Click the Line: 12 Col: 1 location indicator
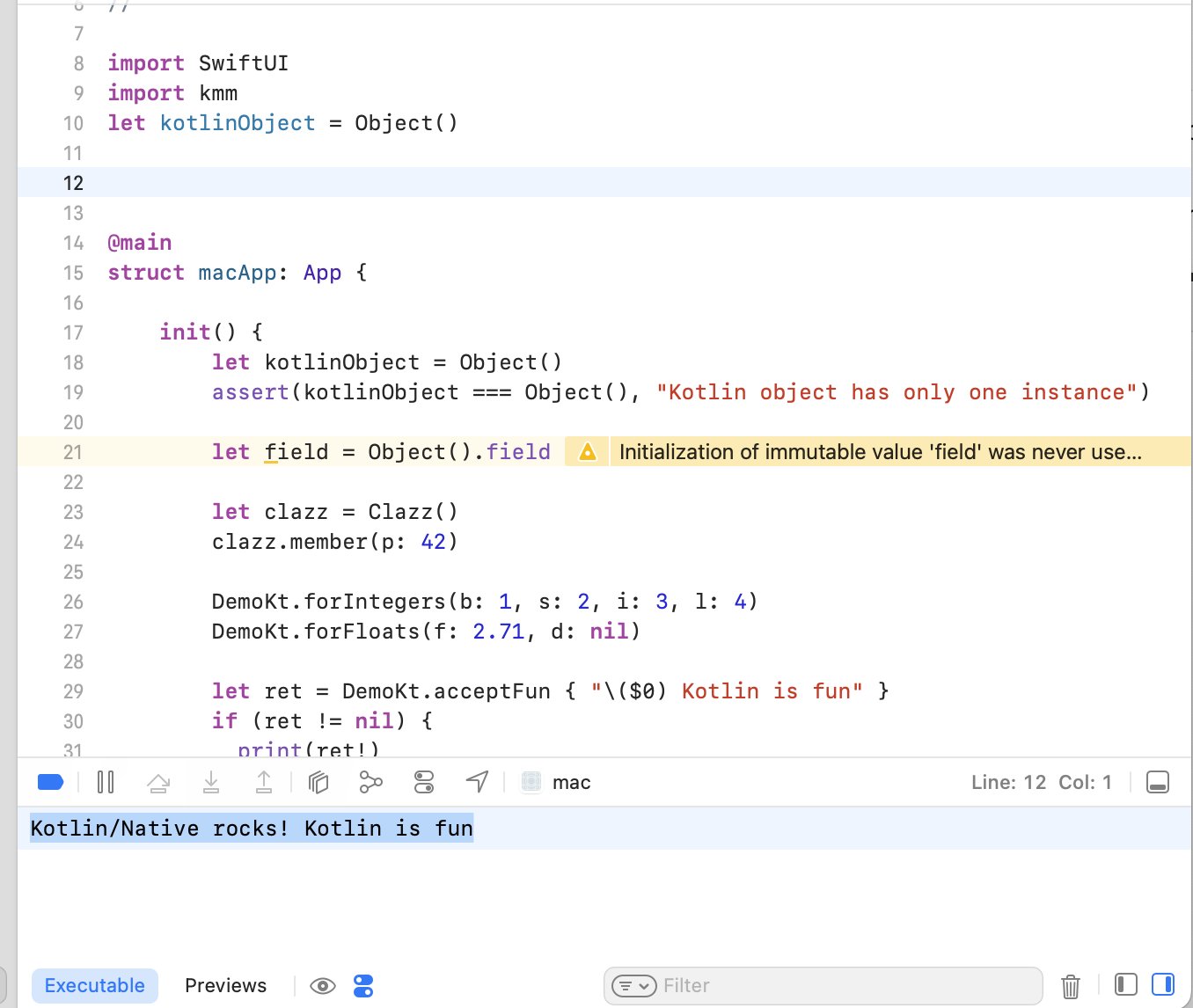1193x1008 pixels. (x=1042, y=782)
